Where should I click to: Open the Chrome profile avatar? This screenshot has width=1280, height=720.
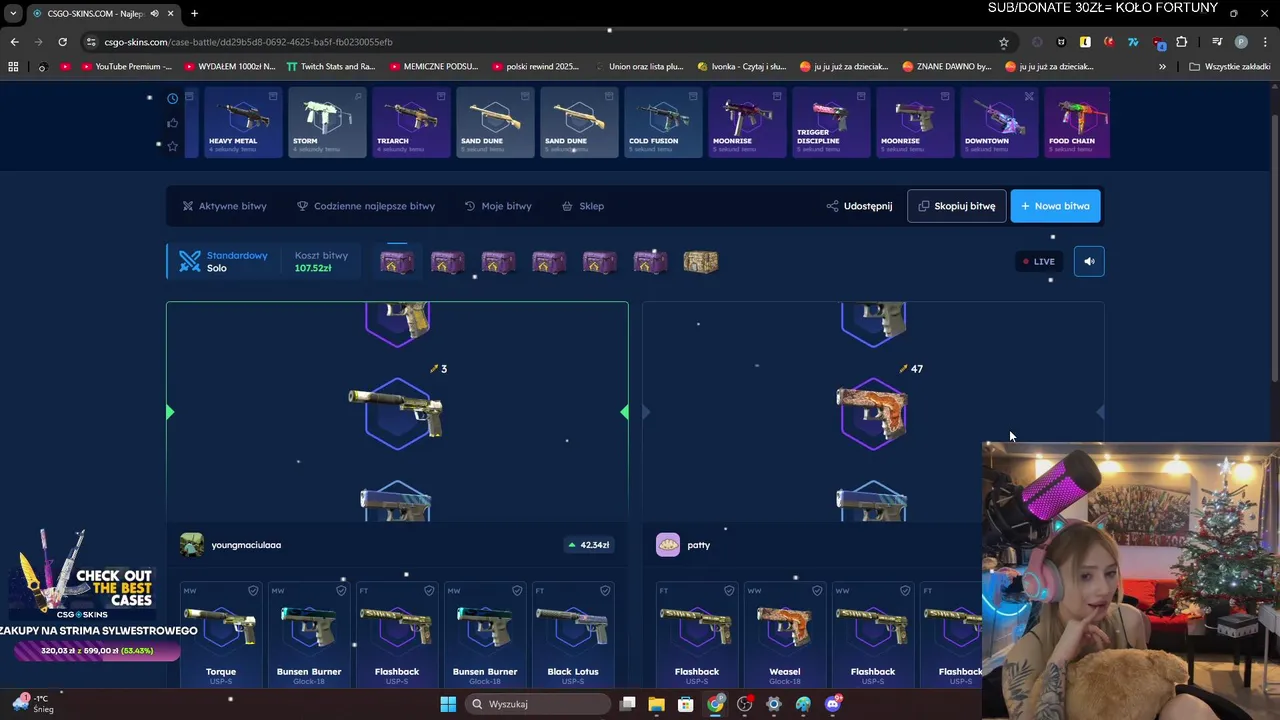point(1241,42)
